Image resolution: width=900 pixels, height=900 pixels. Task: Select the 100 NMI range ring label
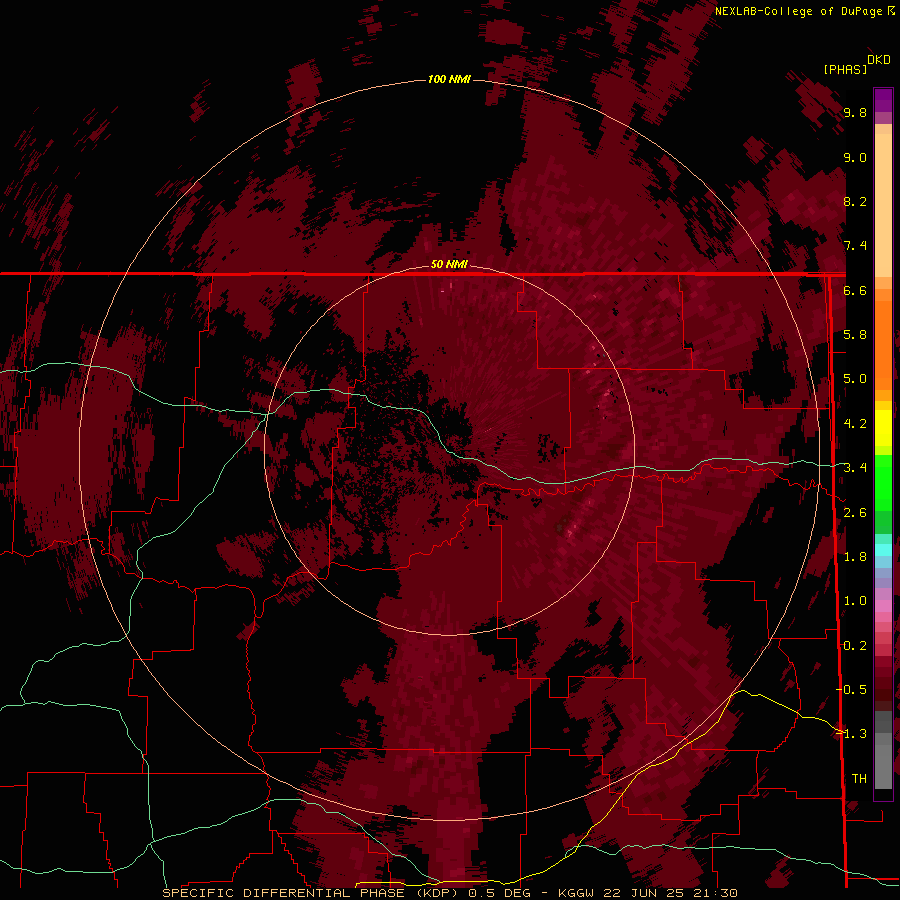click(449, 79)
